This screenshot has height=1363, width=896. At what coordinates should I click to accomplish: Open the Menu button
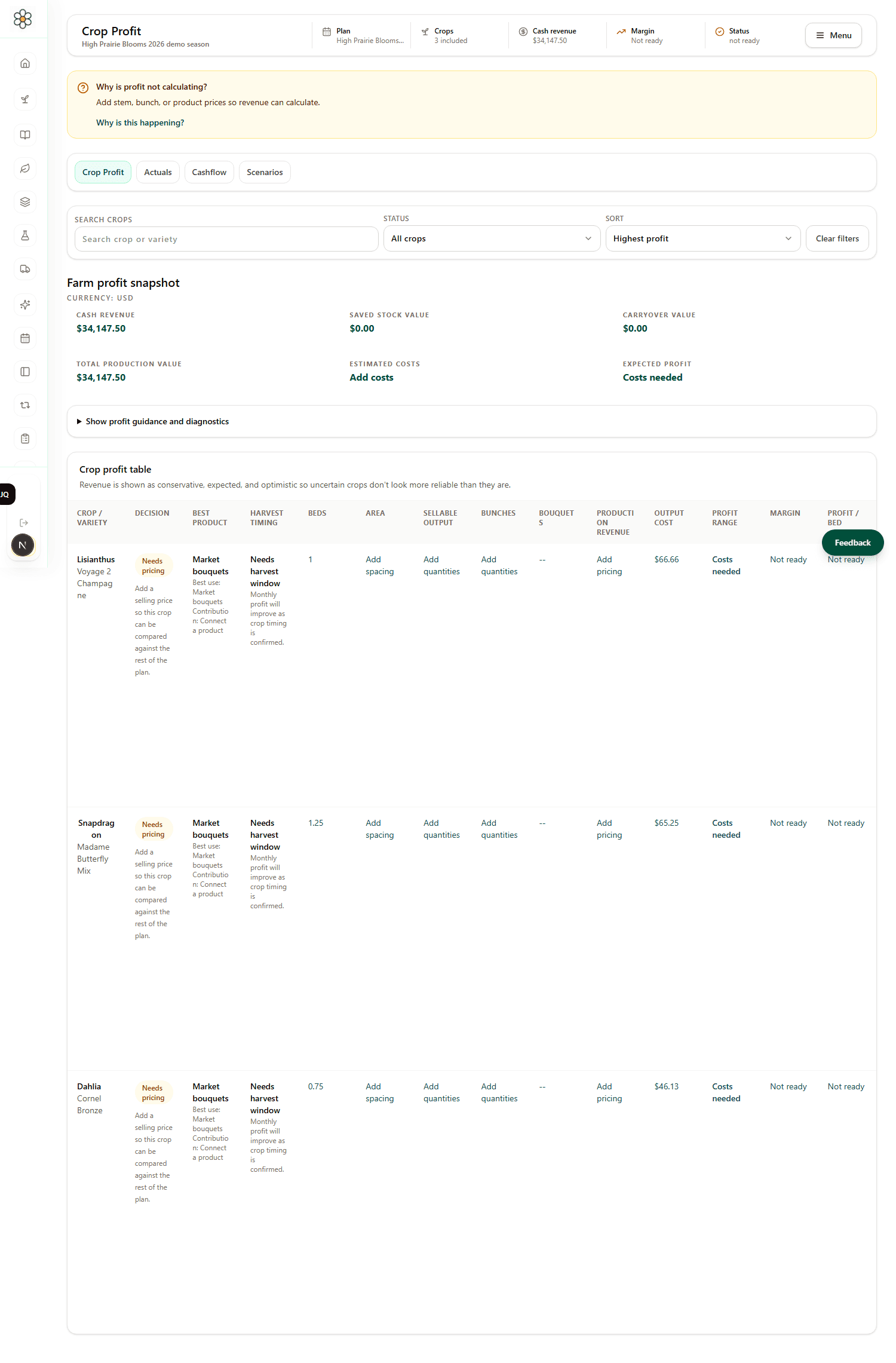pyautogui.click(x=833, y=35)
